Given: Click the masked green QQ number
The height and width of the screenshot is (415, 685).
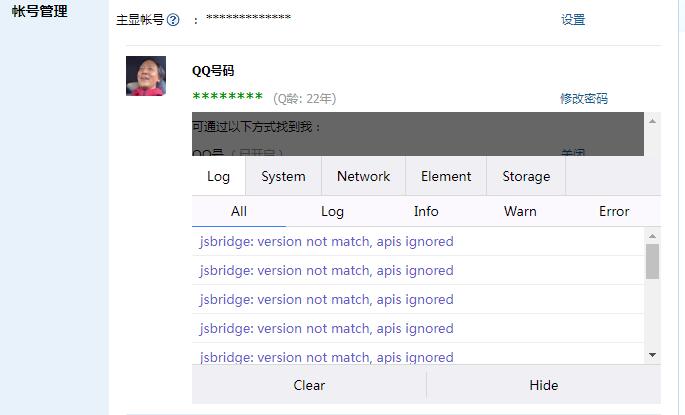Looking at the screenshot, I should tap(228, 97).
